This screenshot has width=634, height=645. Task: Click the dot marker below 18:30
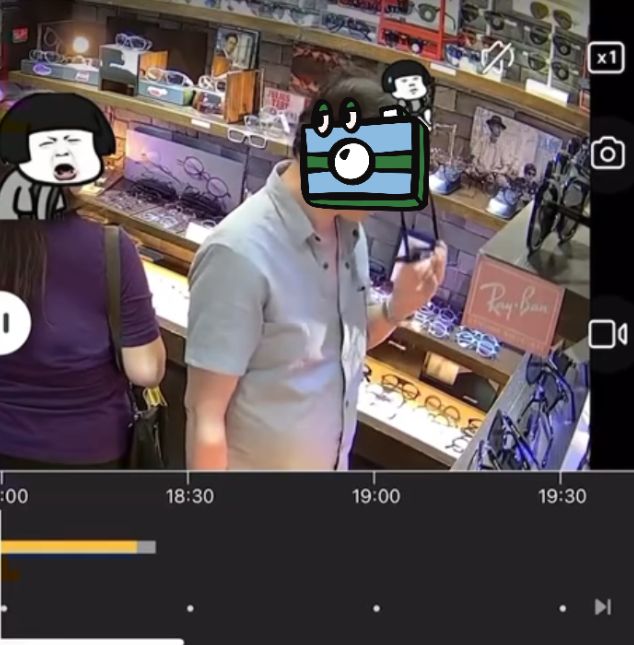tap(190, 608)
